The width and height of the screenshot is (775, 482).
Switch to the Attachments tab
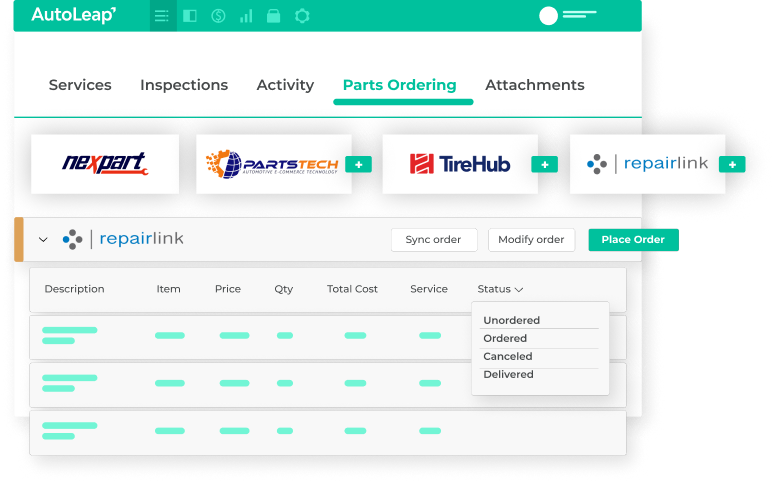535,85
